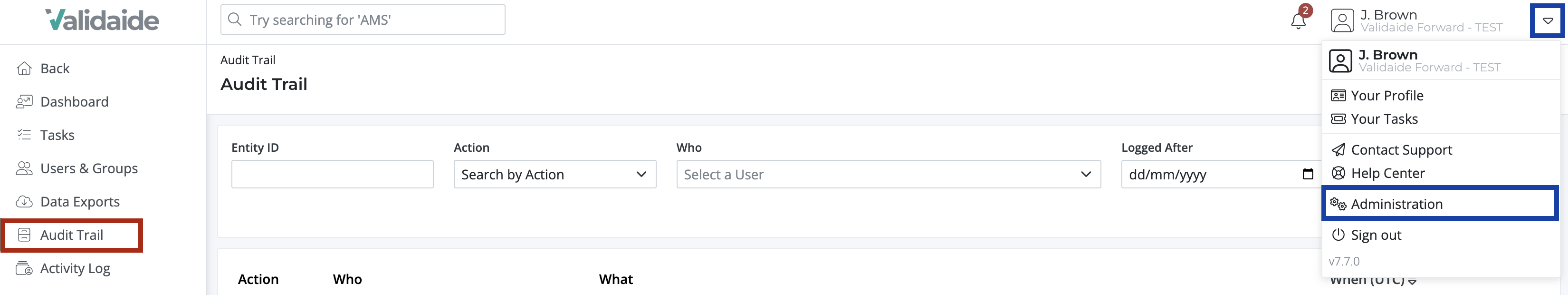Click inside the Entity ID input field
The image size is (1568, 295).
[332, 174]
